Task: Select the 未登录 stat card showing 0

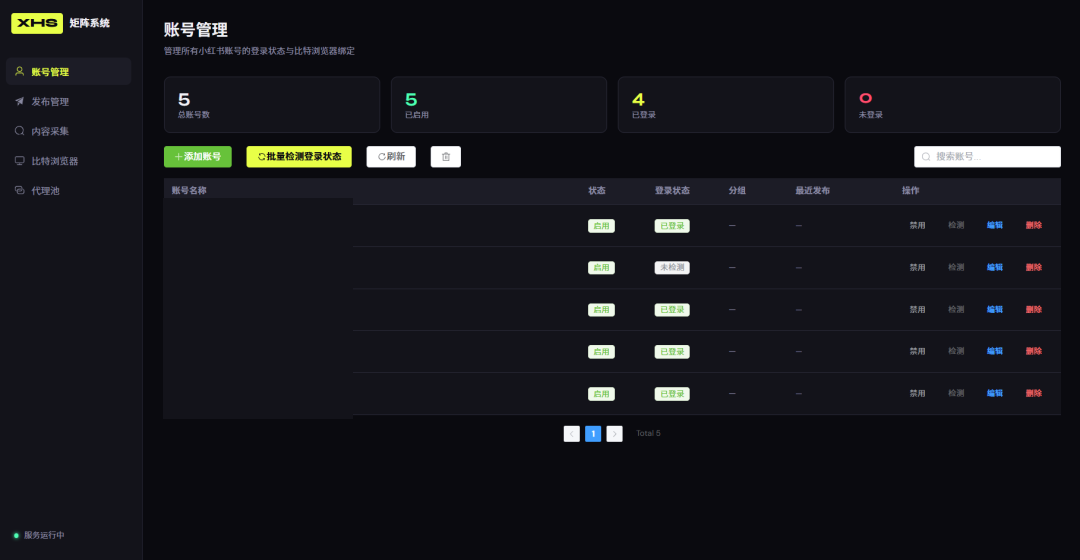Action: (953, 105)
